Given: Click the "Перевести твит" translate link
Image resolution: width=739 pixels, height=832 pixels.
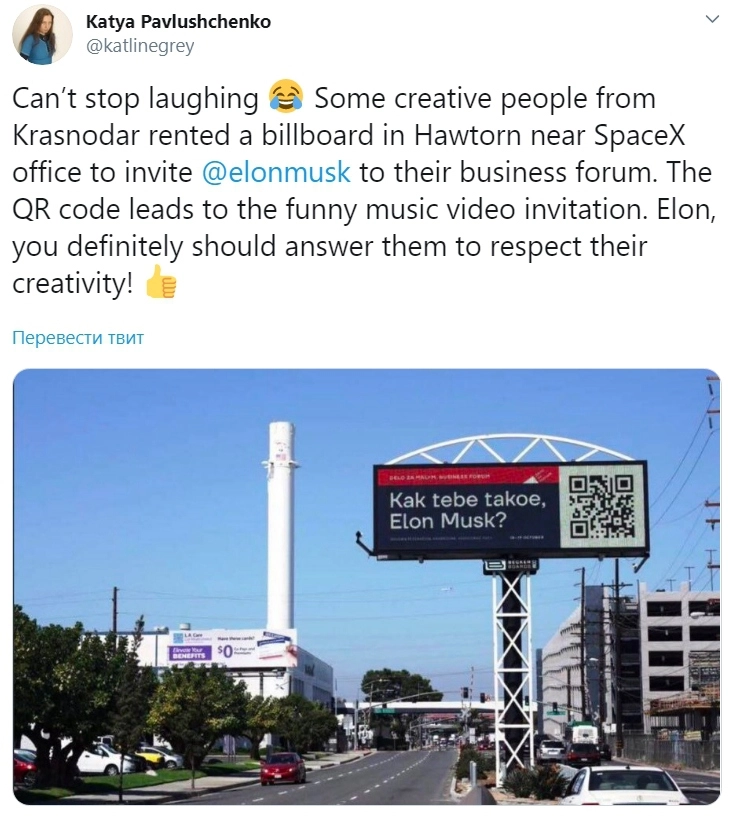Looking at the screenshot, I should (78, 338).
